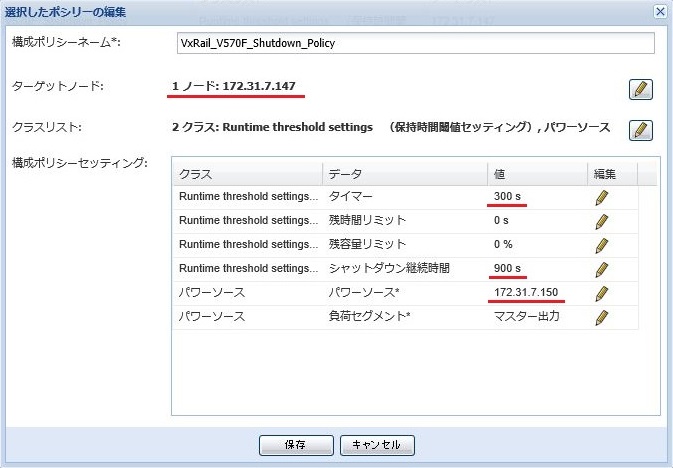The width and height of the screenshot is (673, 468).
Task: Select the 172.31.7.150 power source value
Action: coord(527,293)
